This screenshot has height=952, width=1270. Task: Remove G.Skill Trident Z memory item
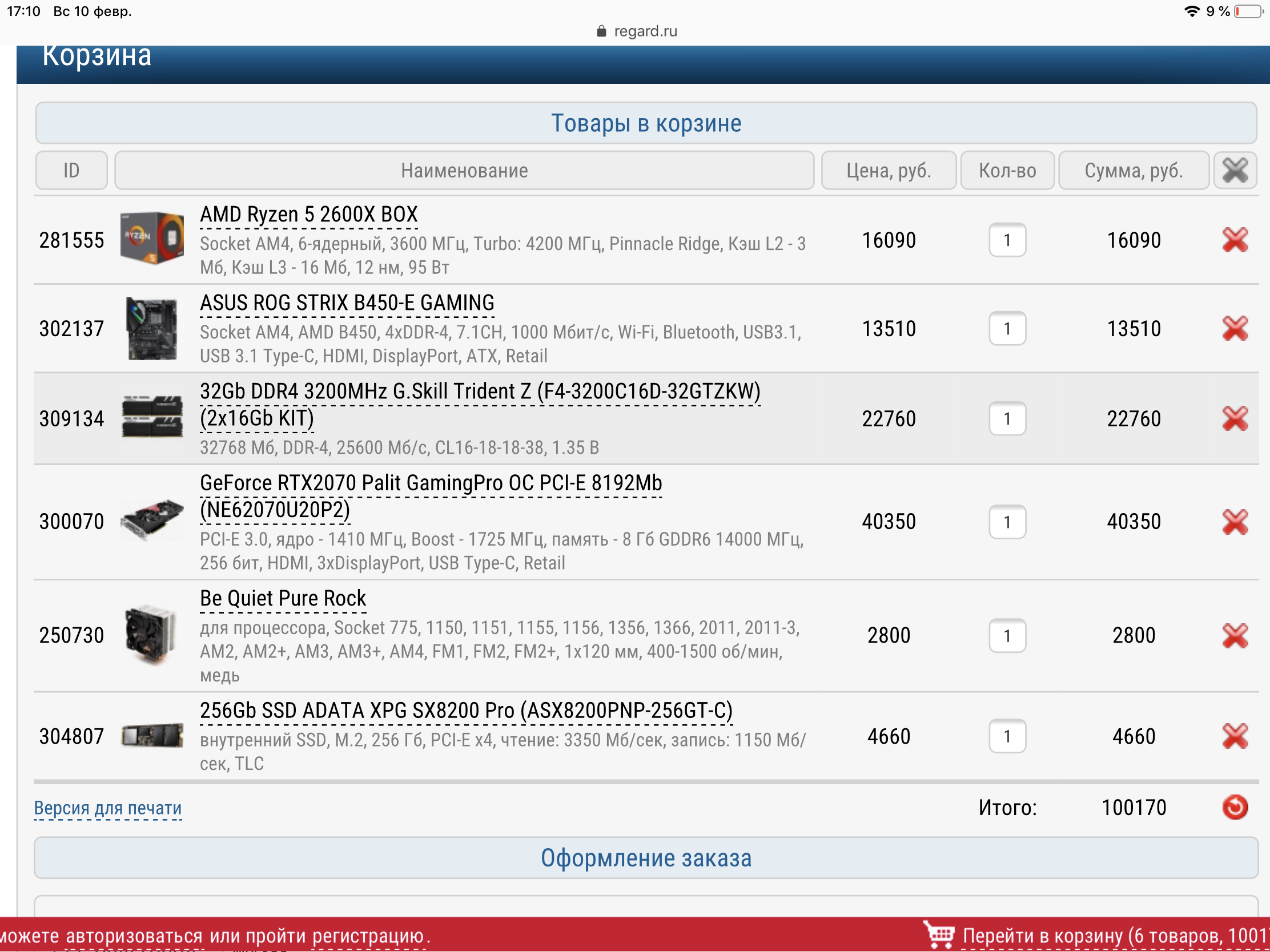1235,418
